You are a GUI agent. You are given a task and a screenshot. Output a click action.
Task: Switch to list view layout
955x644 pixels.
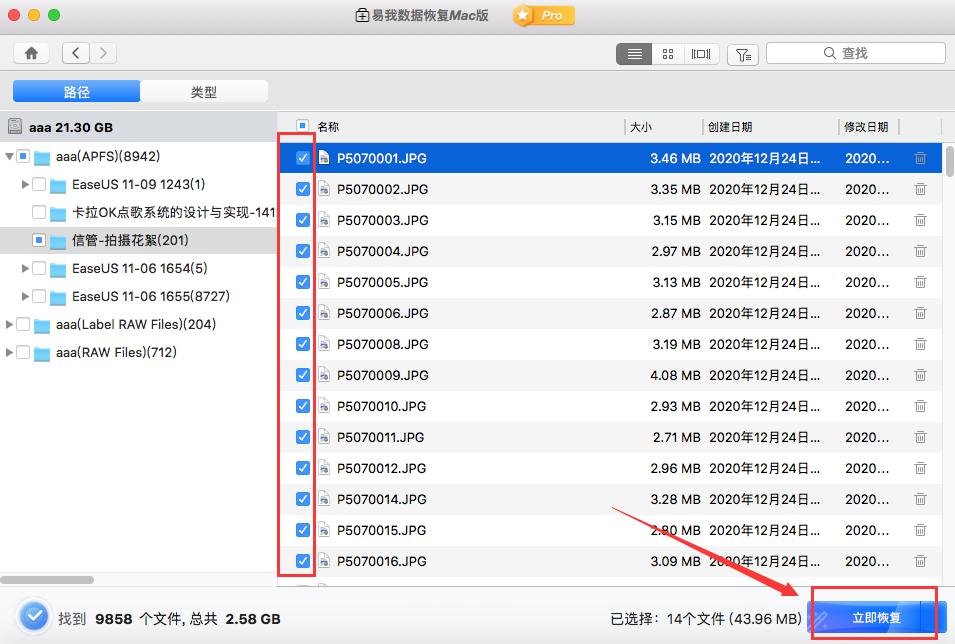click(634, 54)
